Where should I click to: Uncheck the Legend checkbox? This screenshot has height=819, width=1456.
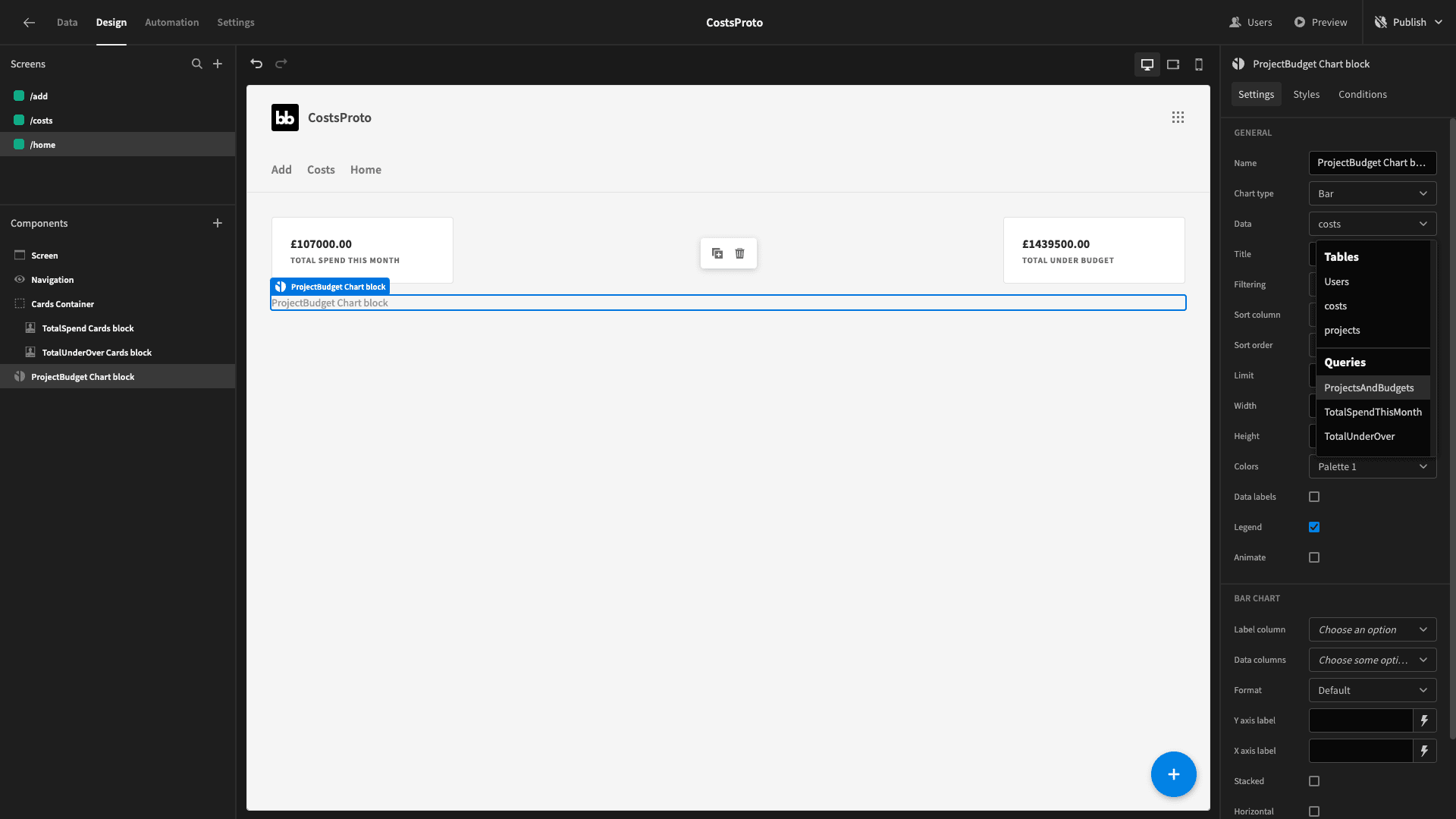coord(1314,527)
